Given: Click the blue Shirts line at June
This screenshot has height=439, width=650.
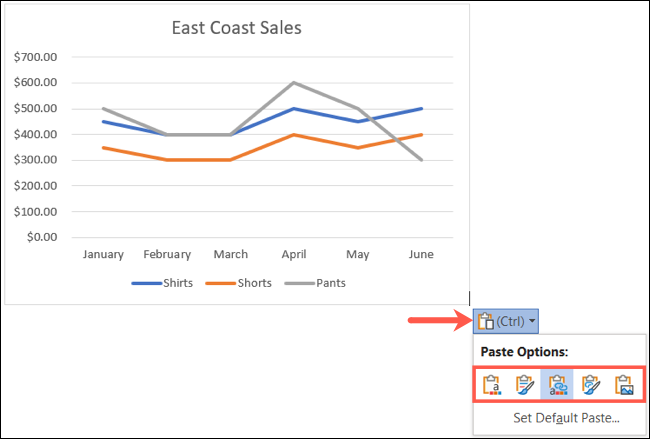Looking at the screenshot, I should coord(421,108).
